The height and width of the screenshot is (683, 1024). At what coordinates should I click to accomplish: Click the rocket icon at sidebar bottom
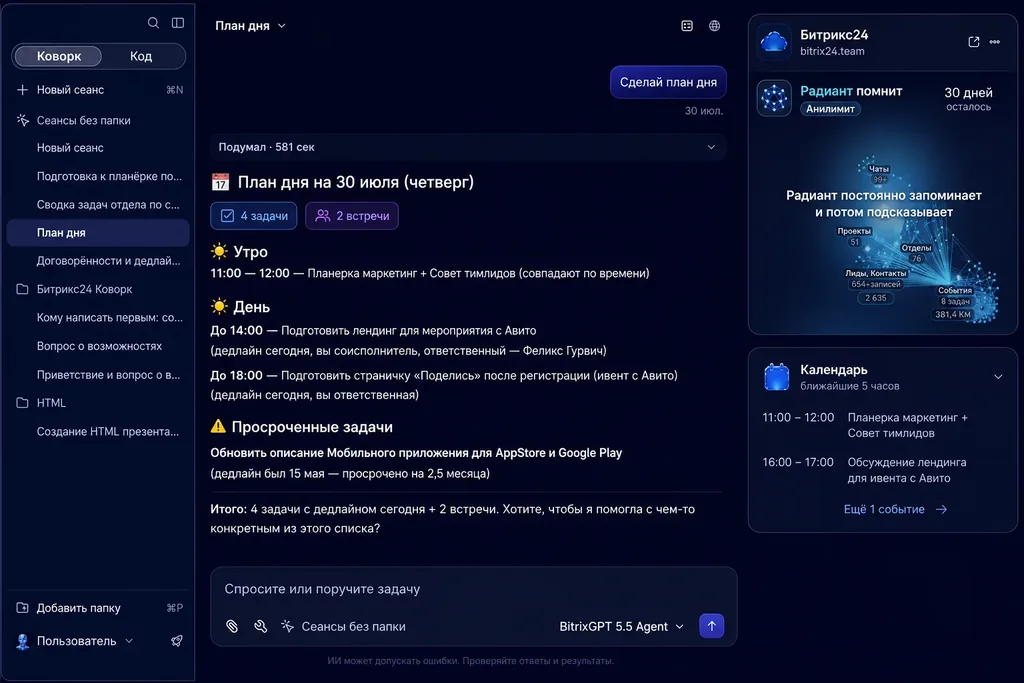tap(176, 641)
